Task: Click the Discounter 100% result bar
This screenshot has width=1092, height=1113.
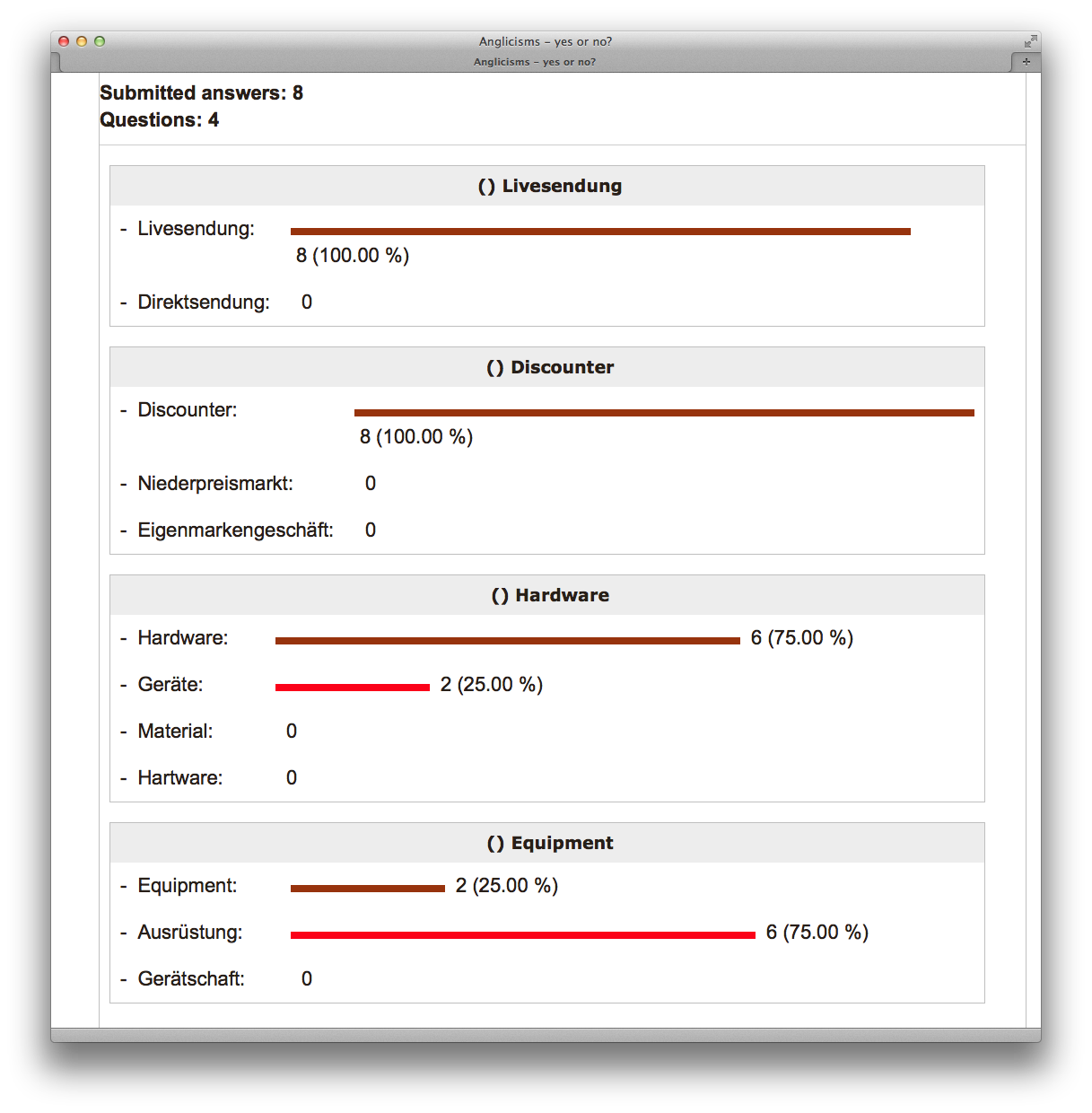Action: click(x=664, y=413)
